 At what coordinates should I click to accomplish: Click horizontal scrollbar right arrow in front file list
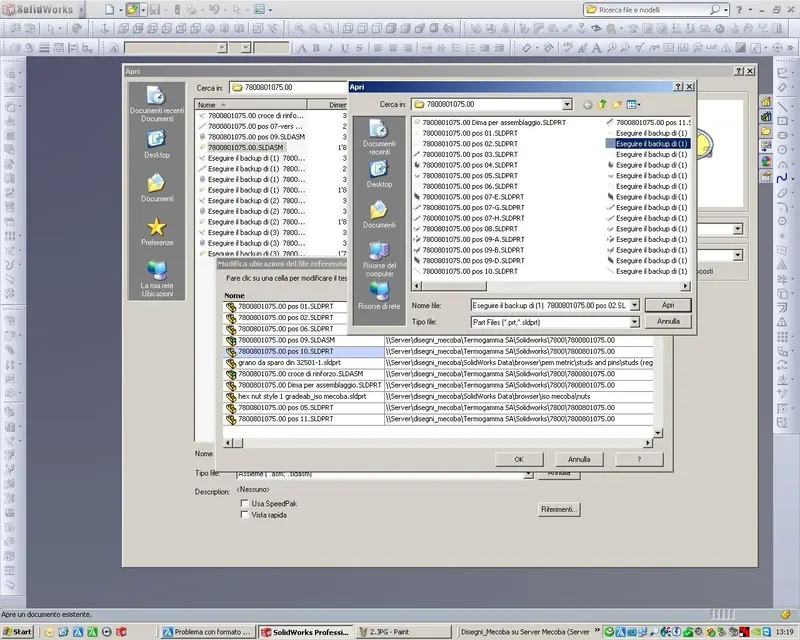click(686, 286)
